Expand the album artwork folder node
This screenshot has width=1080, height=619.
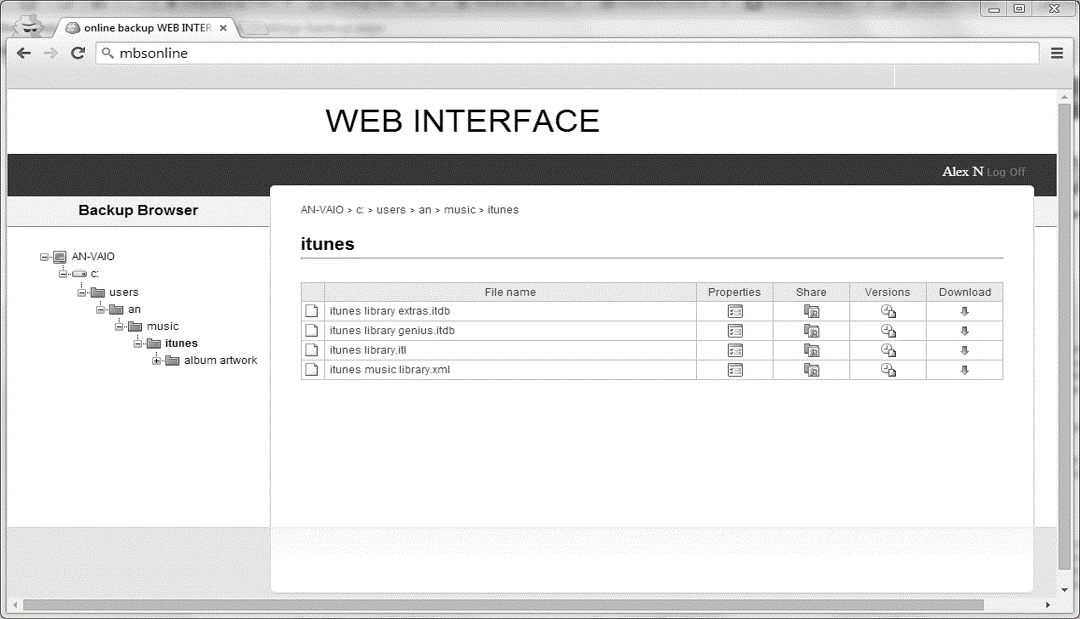click(x=156, y=361)
